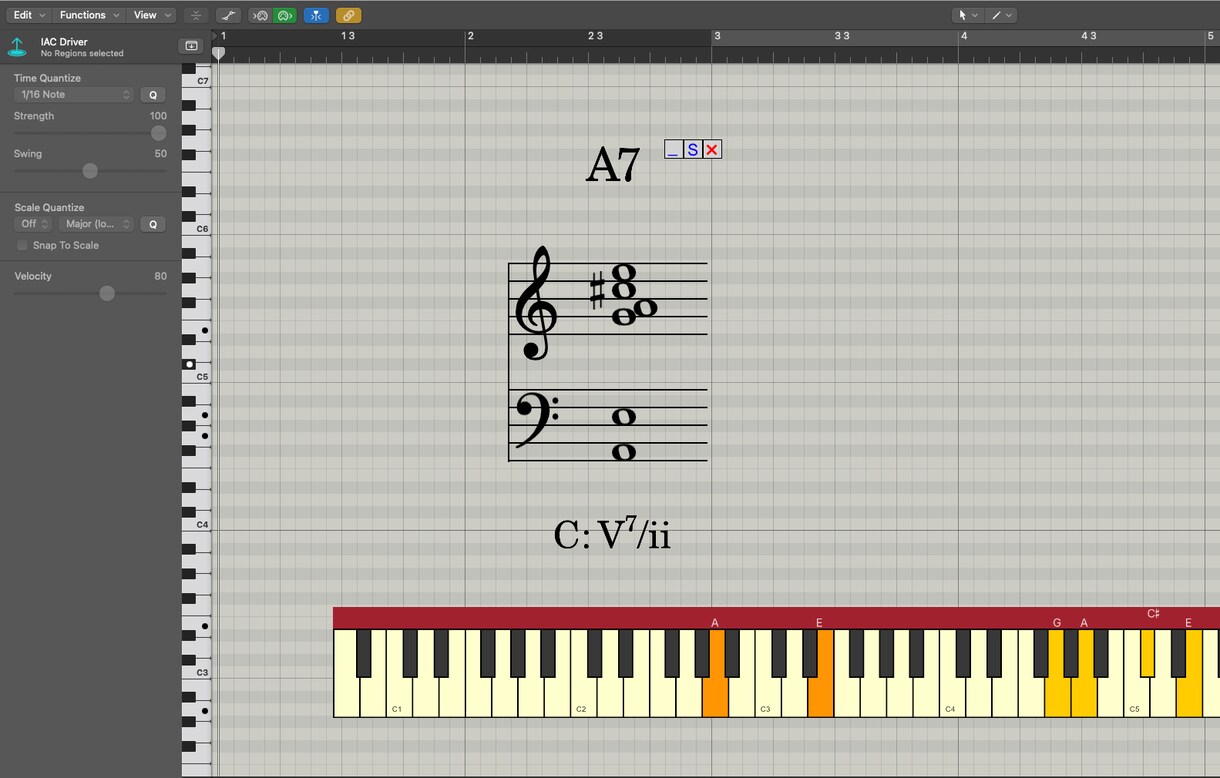Click bar 2 in the ruler
The height and width of the screenshot is (778, 1220).
point(470,36)
